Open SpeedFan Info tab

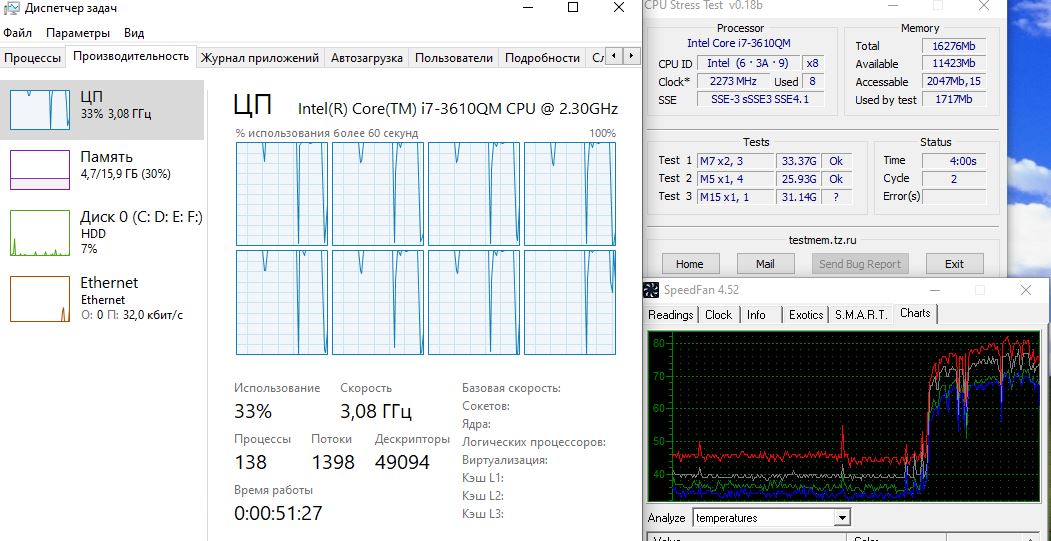point(756,315)
